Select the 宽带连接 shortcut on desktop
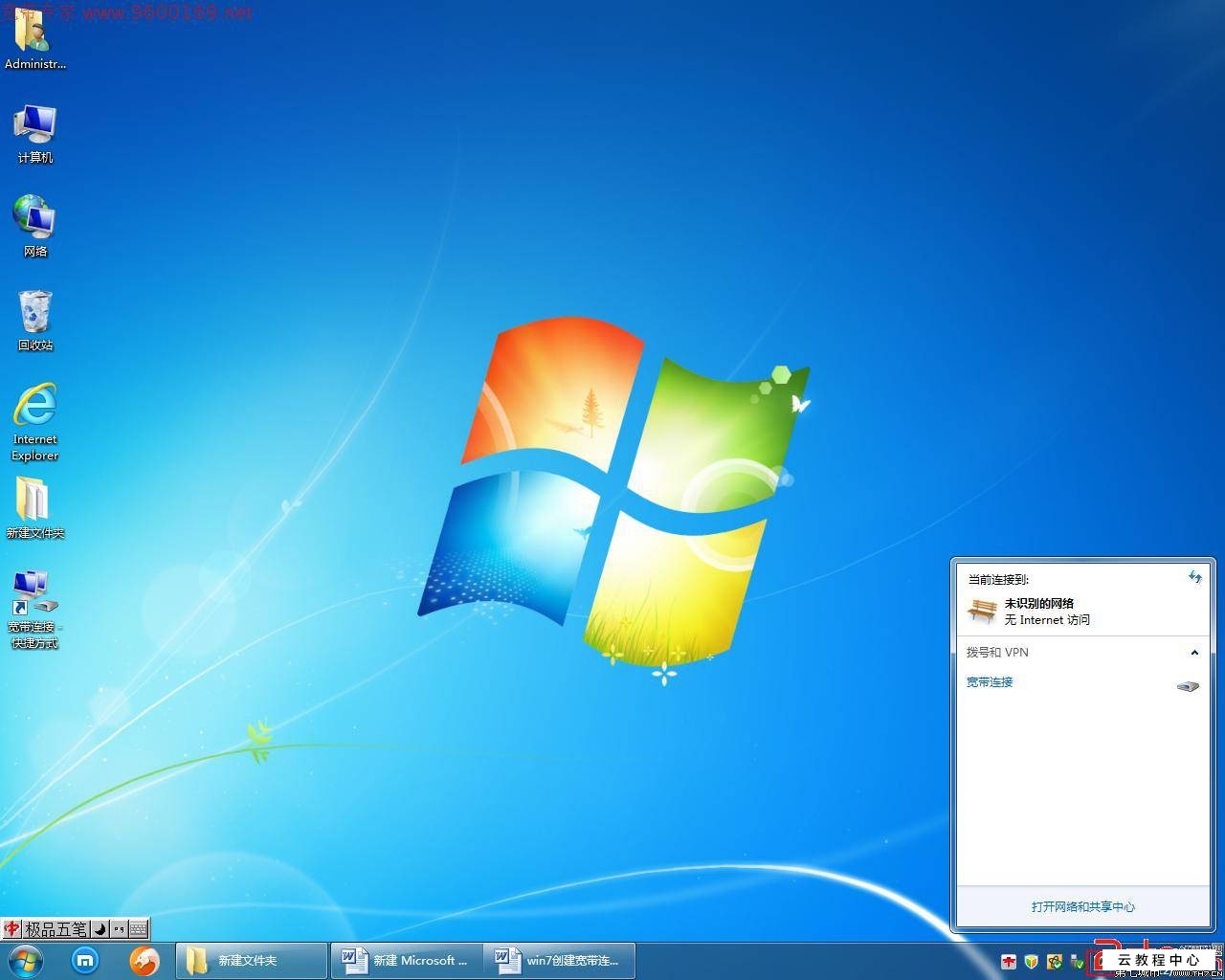Screen dimensions: 1225x980 coord(34,610)
